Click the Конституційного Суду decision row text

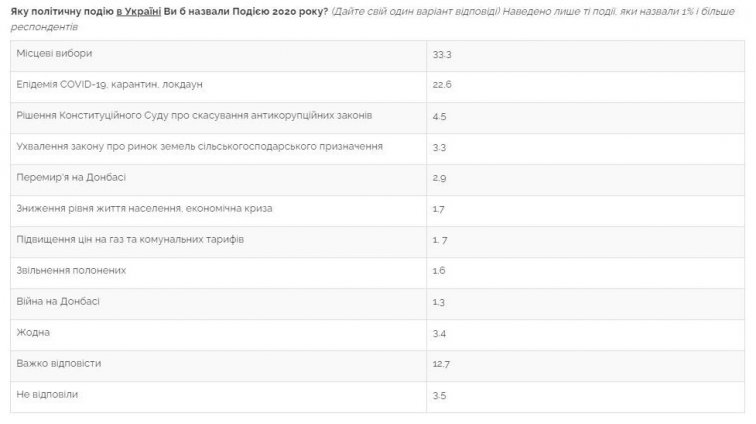195,115
